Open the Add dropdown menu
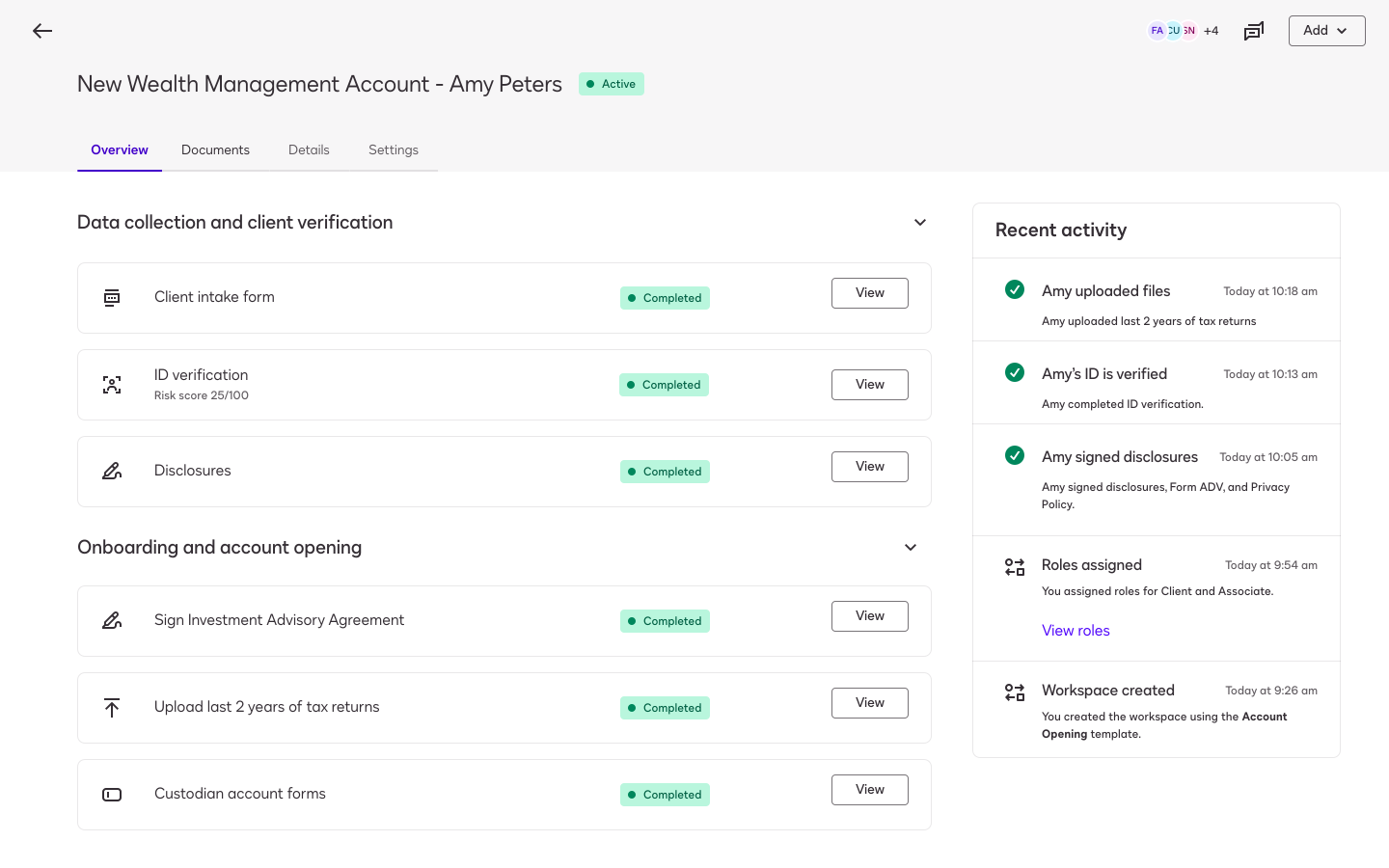This screenshot has width=1389, height=868. 1326,30
